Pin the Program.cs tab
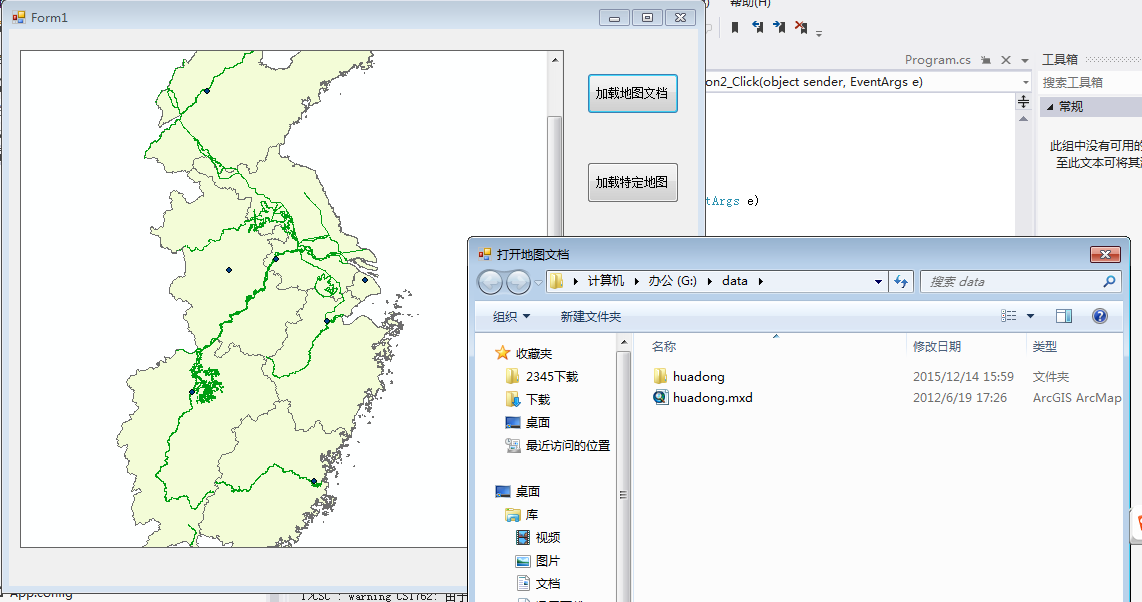 pyautogui.click(x=986, y=60)
